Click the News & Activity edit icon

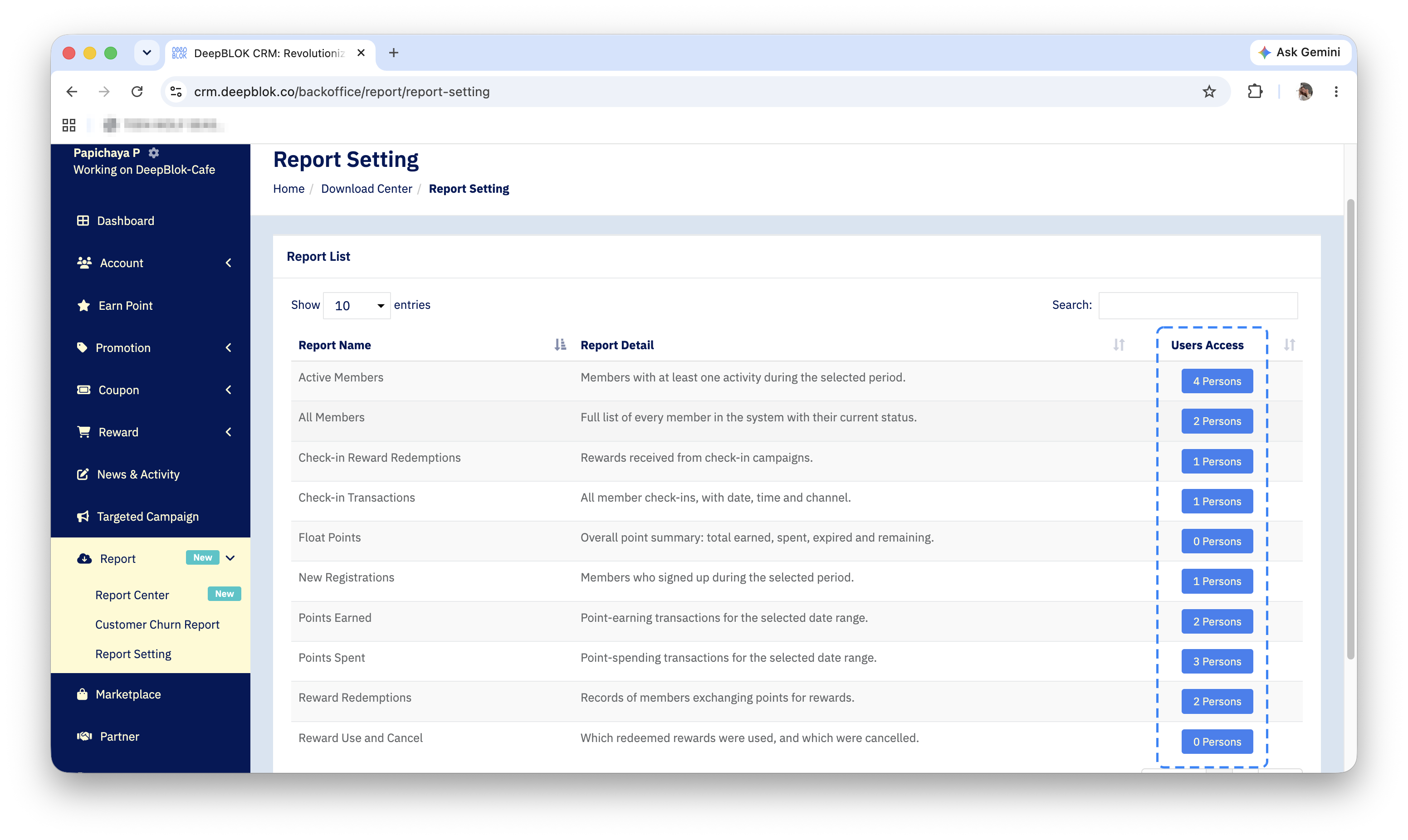pyautogui.click(x=83, y=474)
